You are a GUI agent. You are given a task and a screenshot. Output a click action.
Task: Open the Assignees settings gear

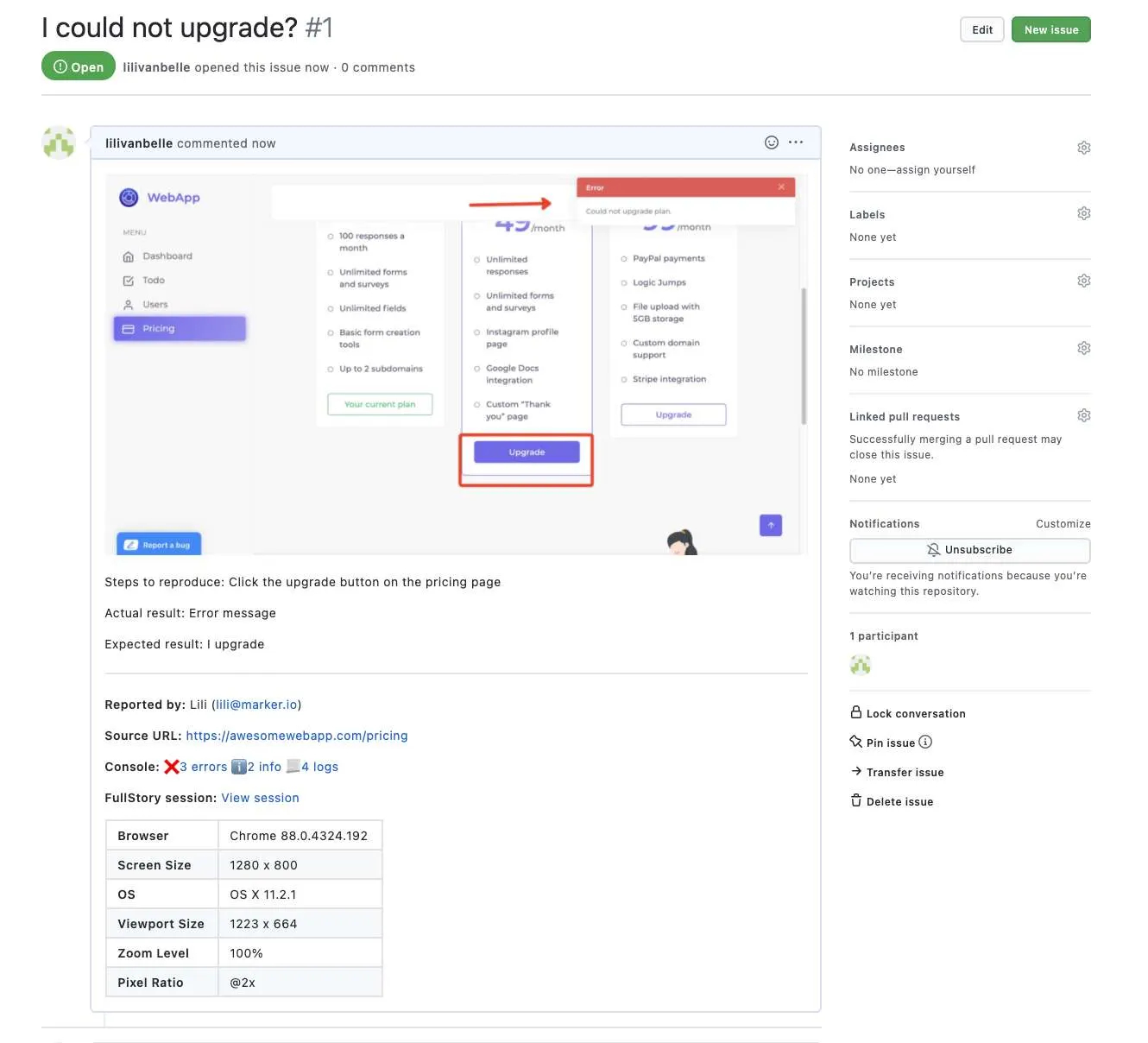point(1084,147)
